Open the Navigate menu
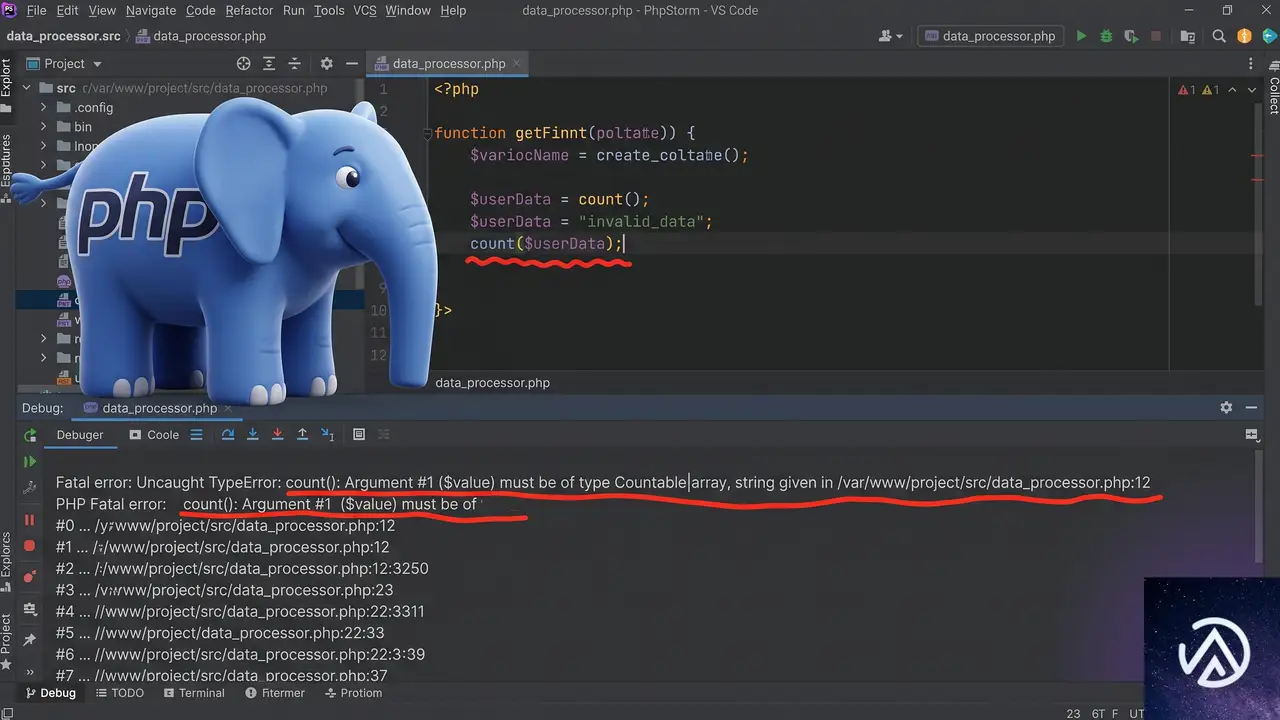This screenshot has width=1280, height=720. click(x=151, y=10)
